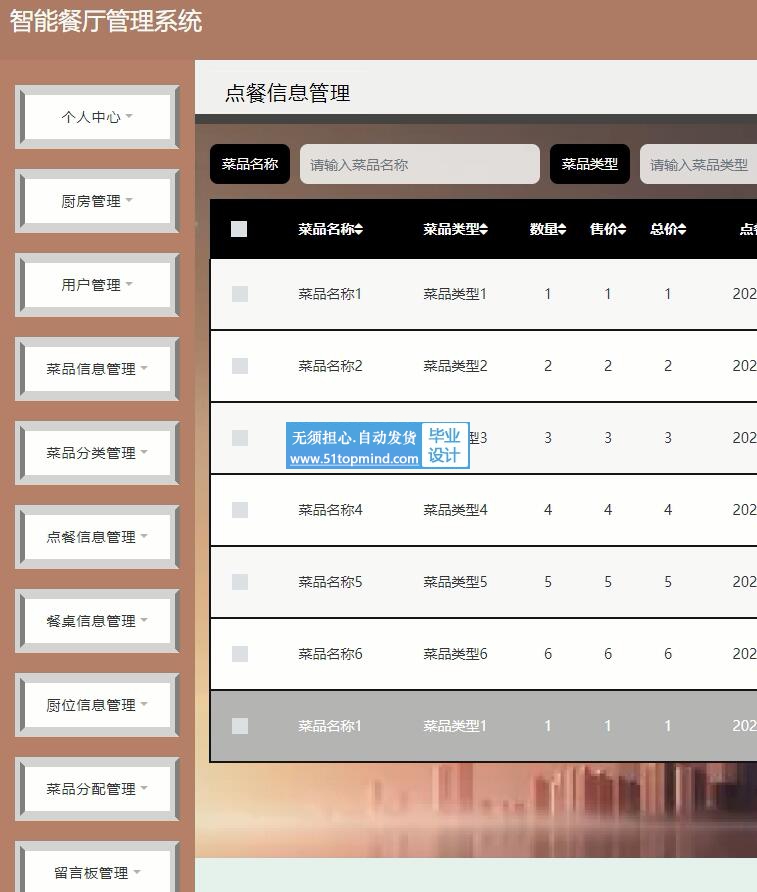Check the checkbox of the row with 数量 3
Image resolution: width=757 pixels, height=892 pixels.
[x=240, y=438]
